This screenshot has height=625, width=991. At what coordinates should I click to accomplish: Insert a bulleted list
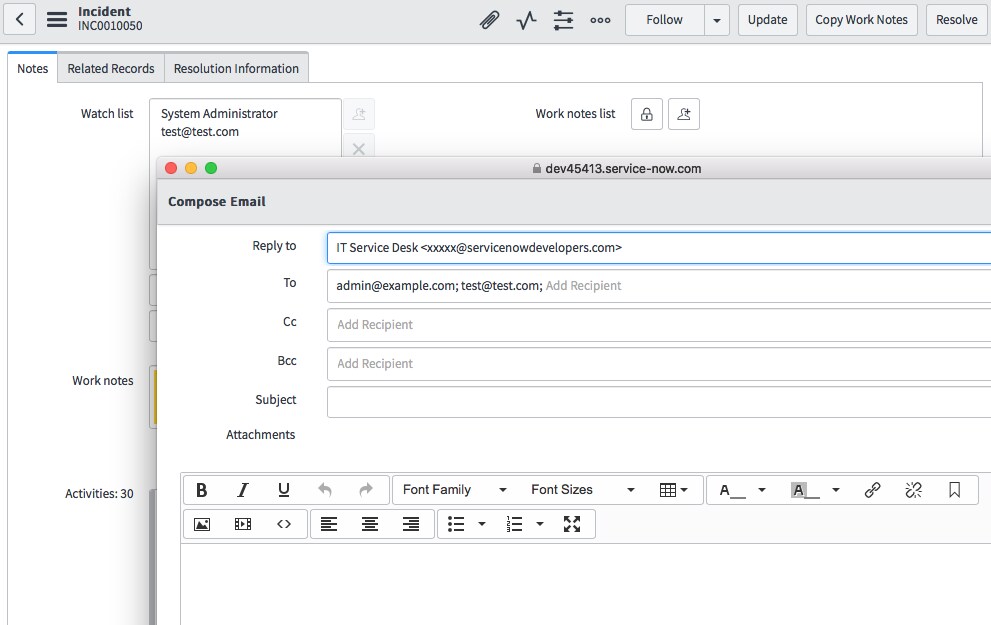click(x=456, y=524)
